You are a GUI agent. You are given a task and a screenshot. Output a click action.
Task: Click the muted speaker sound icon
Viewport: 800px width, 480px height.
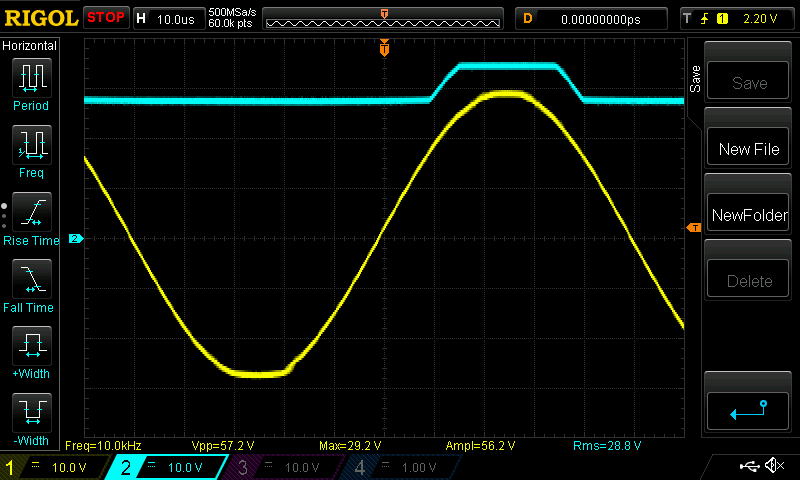(774, 465)
